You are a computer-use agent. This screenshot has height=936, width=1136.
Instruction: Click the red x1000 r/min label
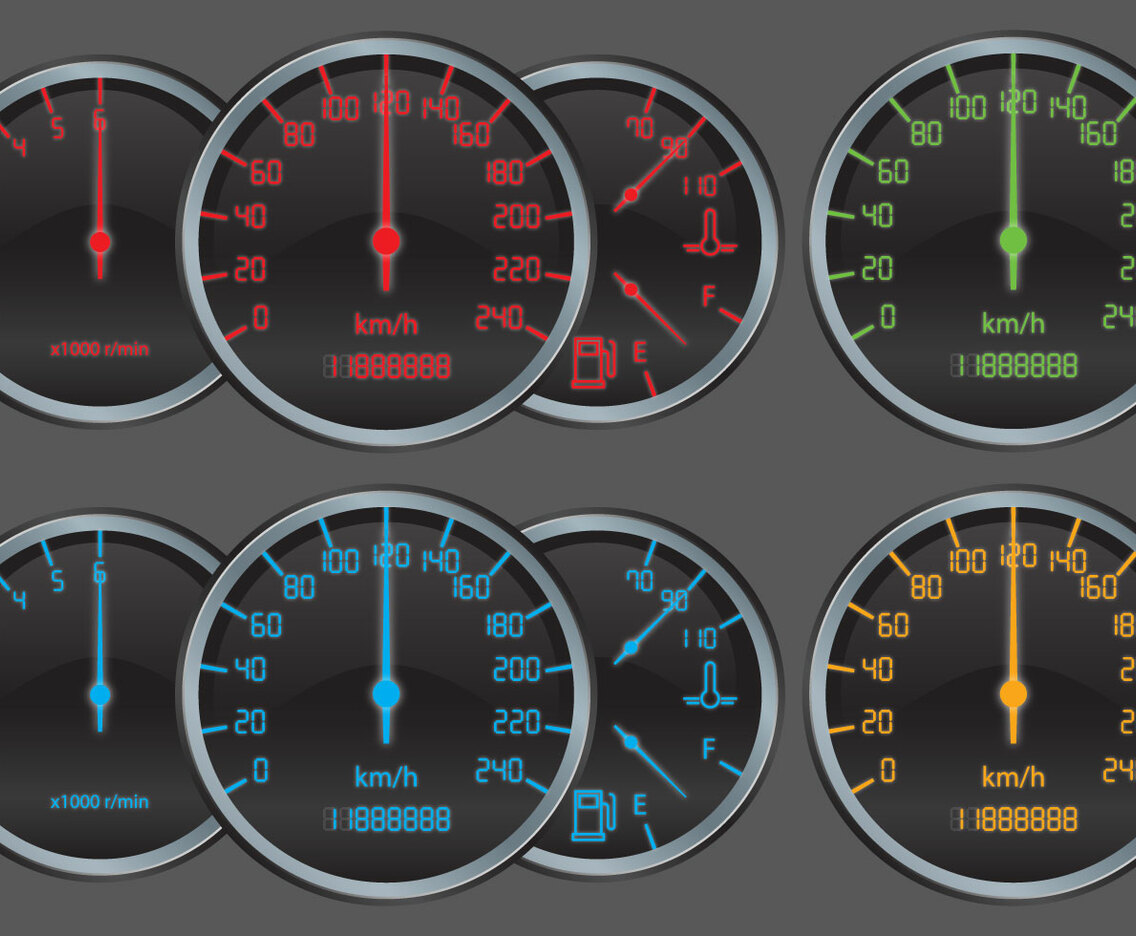coord(100,350)
